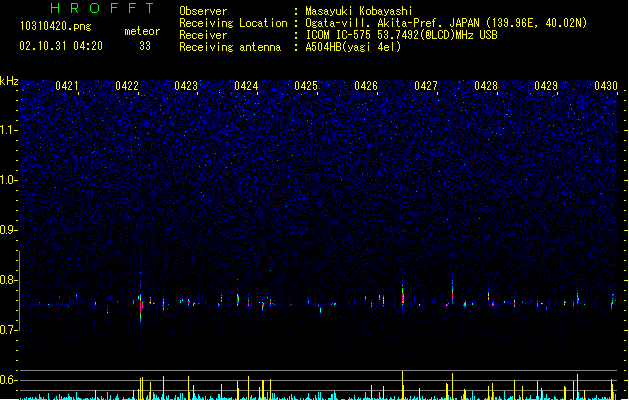The height and width of the screenshot is (400, 629).
Task: Click the 0429 time marker
Action: [x=546, y=86]
